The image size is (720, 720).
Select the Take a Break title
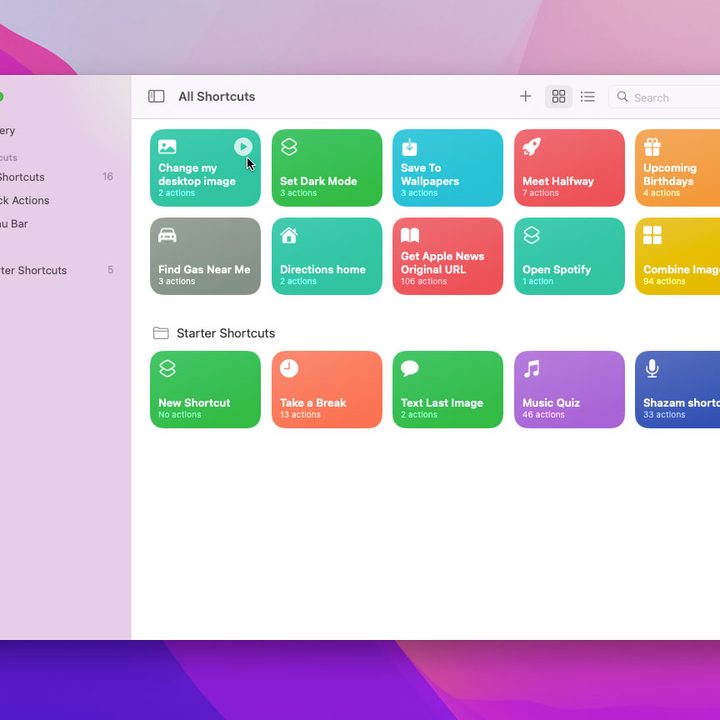pyautogui.click(x=313, y=403)
